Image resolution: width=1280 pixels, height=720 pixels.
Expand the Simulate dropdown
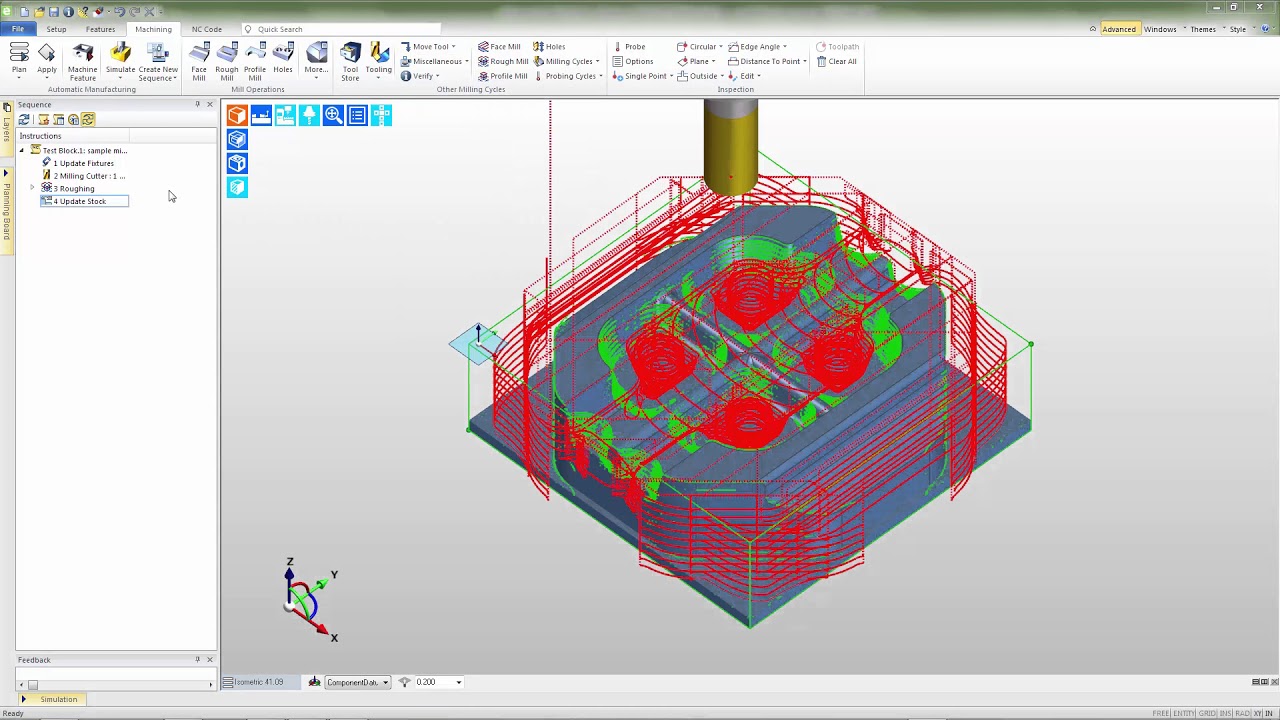pyautogui.click(x=120, y=78)
